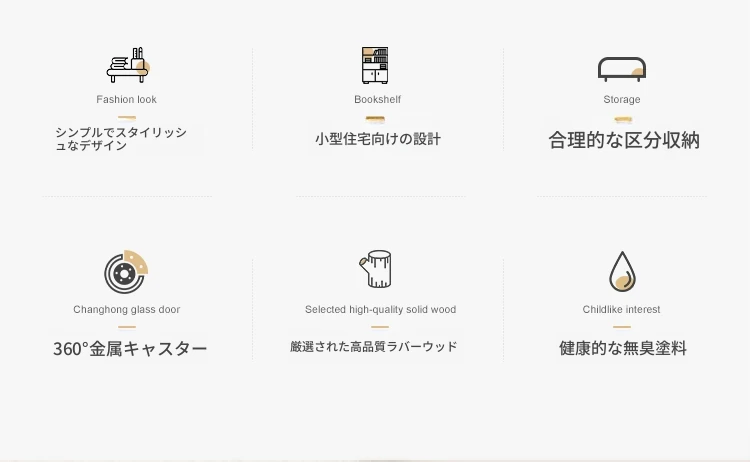This screenshot has width=750, height=462.
Task: Click the "Fashion look" label
Action: pyautogui.click(x=126, y=99)
